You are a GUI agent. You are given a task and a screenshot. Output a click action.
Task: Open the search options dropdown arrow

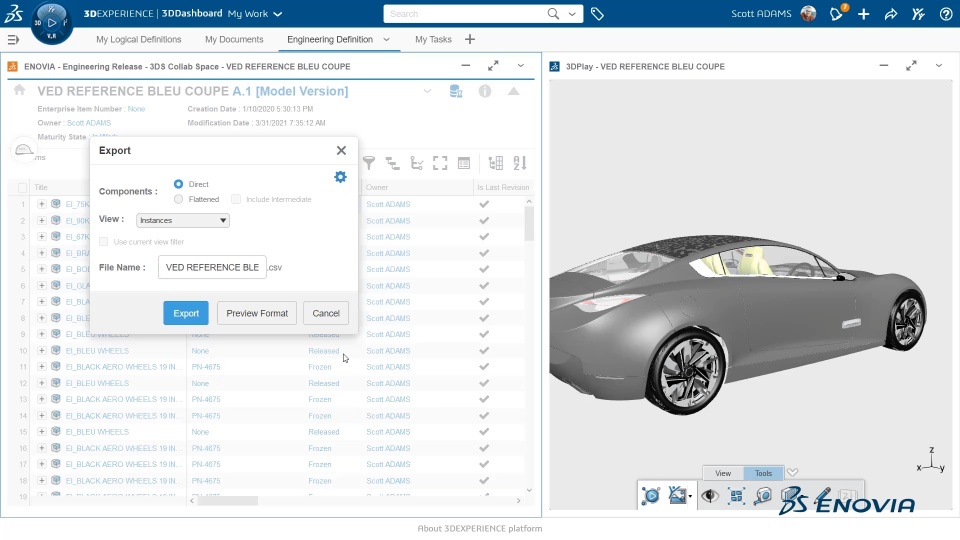tap(572, 13)
